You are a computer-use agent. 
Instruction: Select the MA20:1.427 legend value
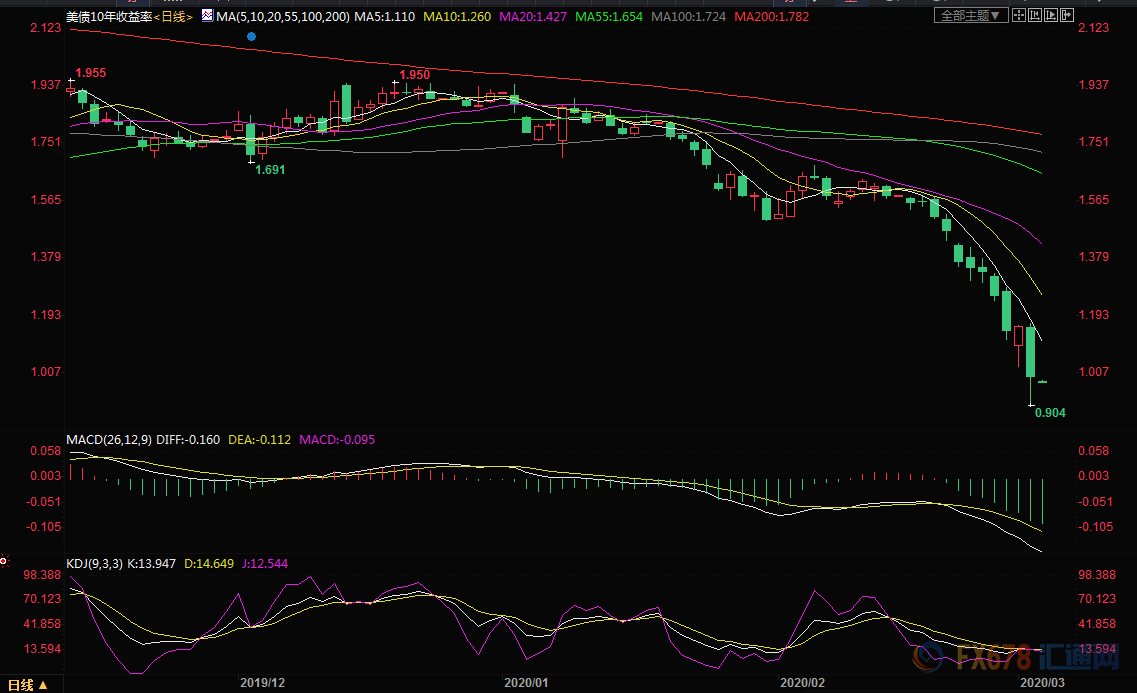[533, 17]
